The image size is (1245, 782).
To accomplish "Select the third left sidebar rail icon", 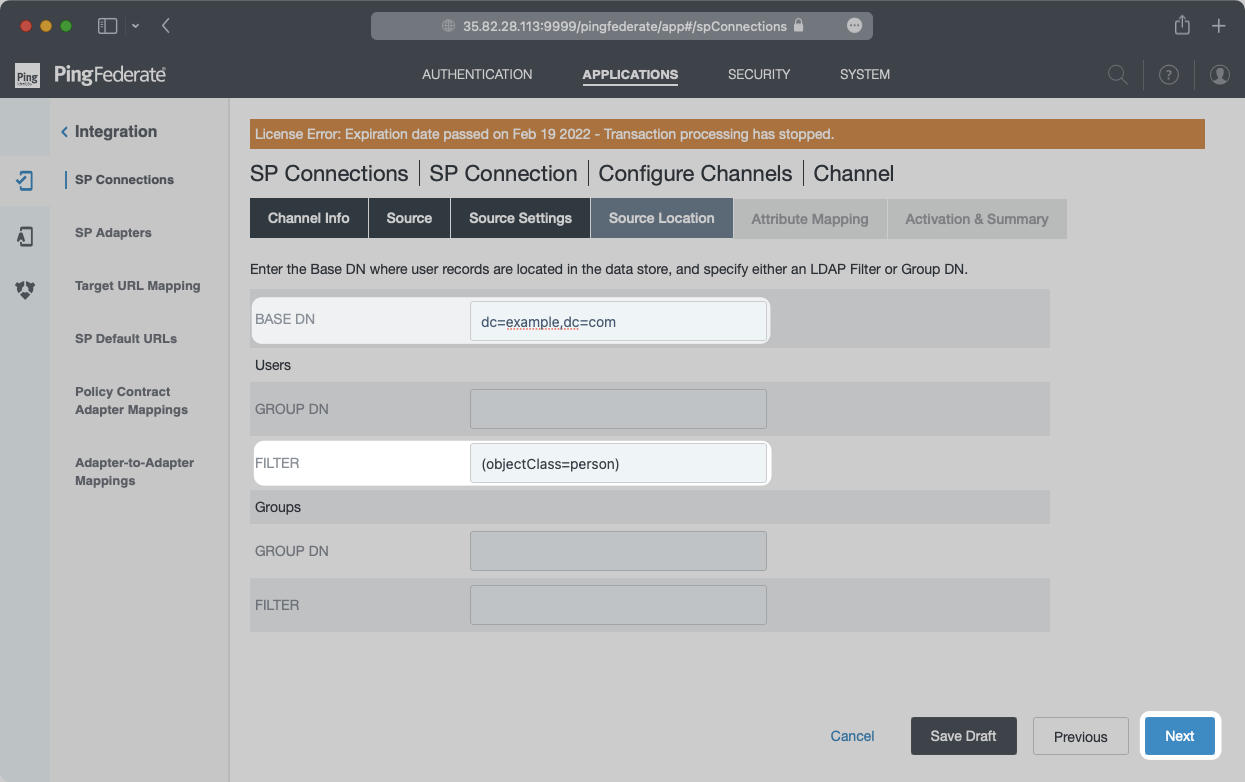I will click(25, 290).
